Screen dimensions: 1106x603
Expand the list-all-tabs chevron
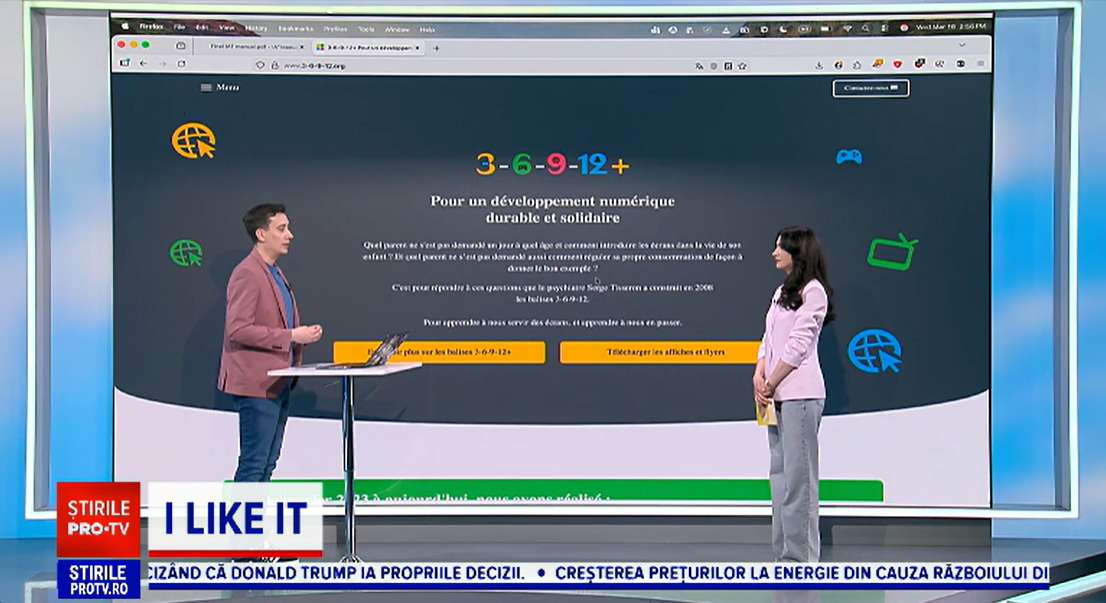pyautogui.click(x=962, y=45)
